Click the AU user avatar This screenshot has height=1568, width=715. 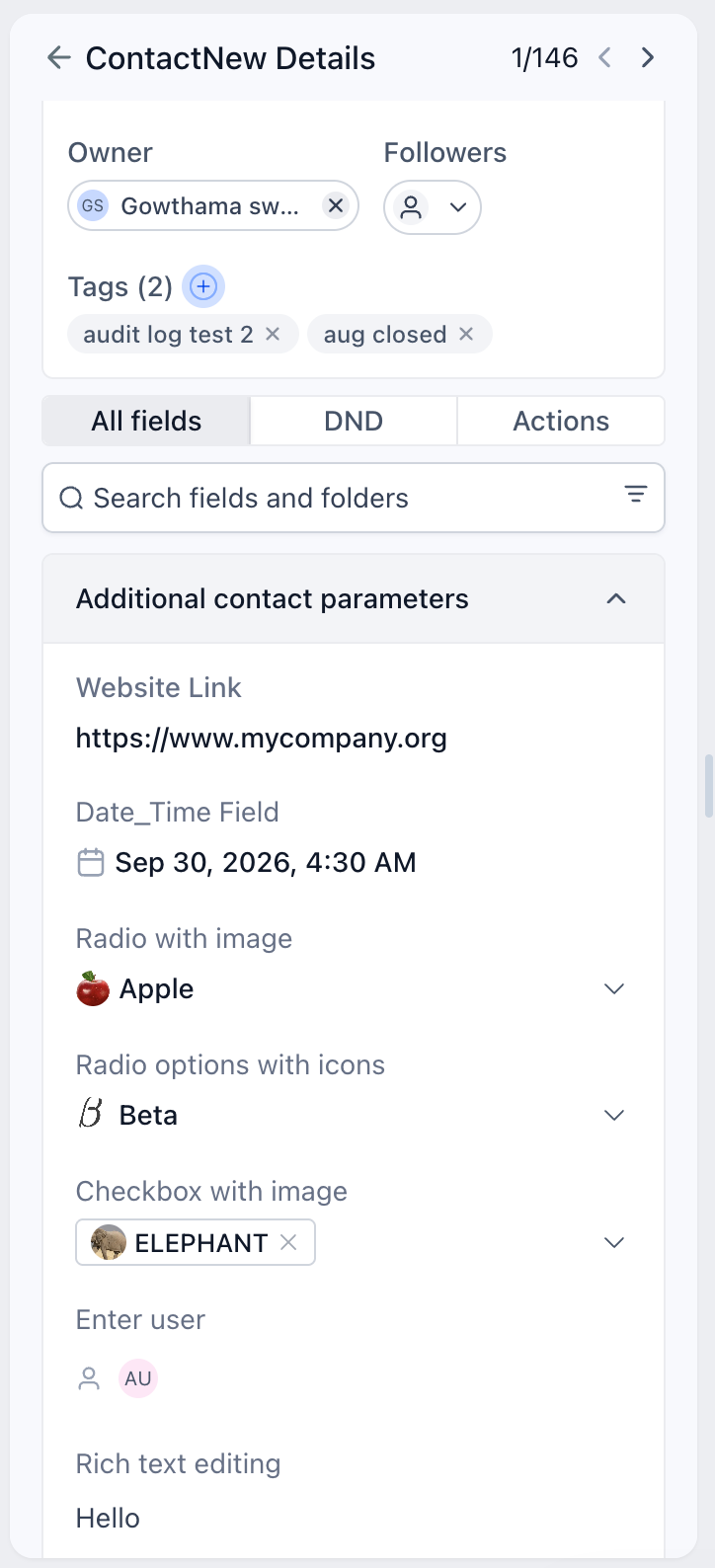[138, 1378]
